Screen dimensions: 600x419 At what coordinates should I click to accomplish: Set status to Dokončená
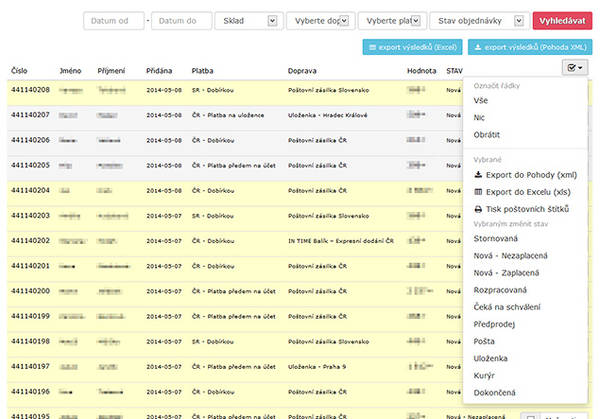[x=494, y=393]
